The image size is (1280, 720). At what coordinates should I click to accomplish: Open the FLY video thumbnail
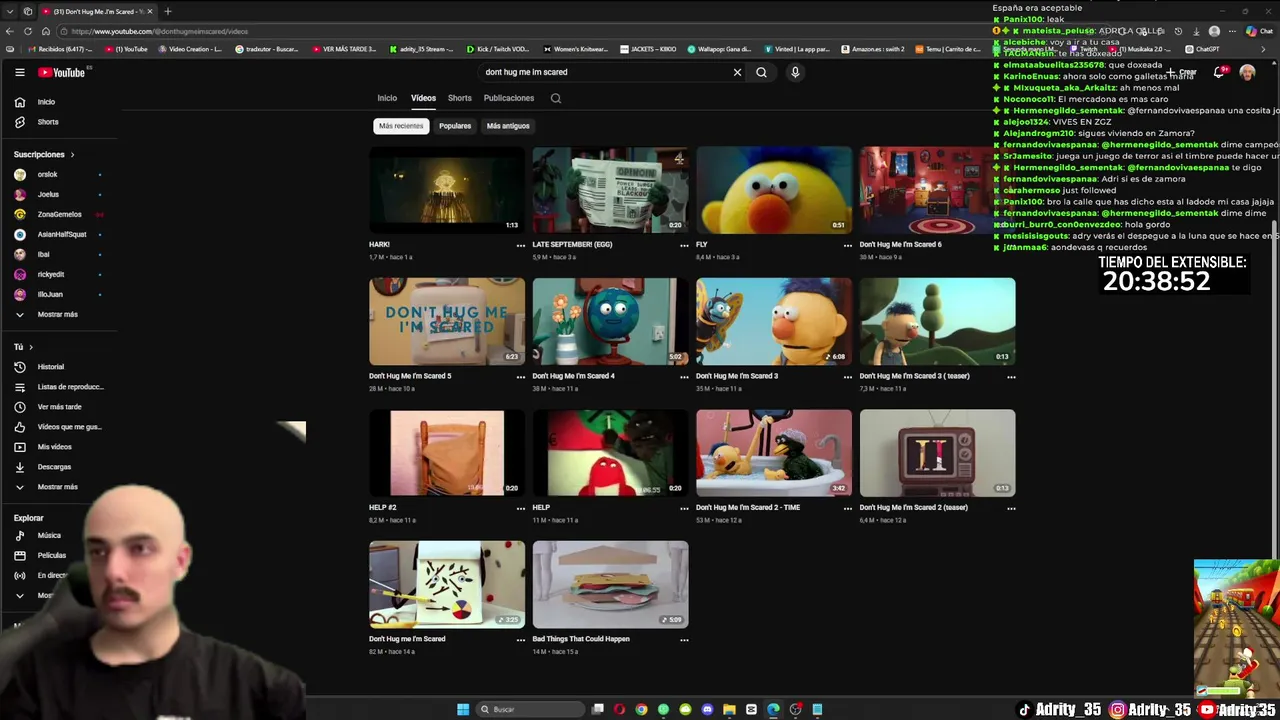(774, 190)
